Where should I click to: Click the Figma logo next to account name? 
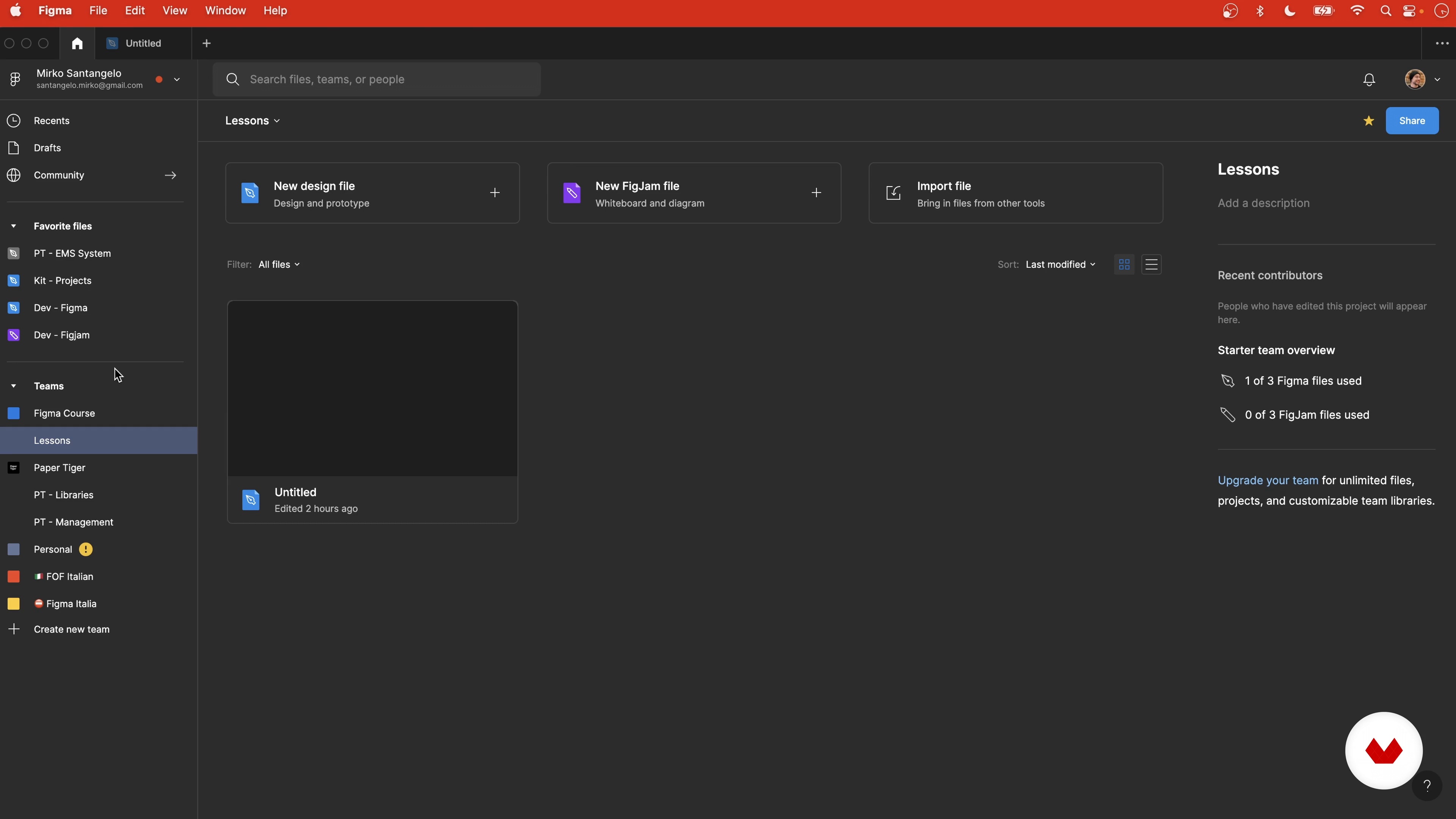click(x=15, y=80)
